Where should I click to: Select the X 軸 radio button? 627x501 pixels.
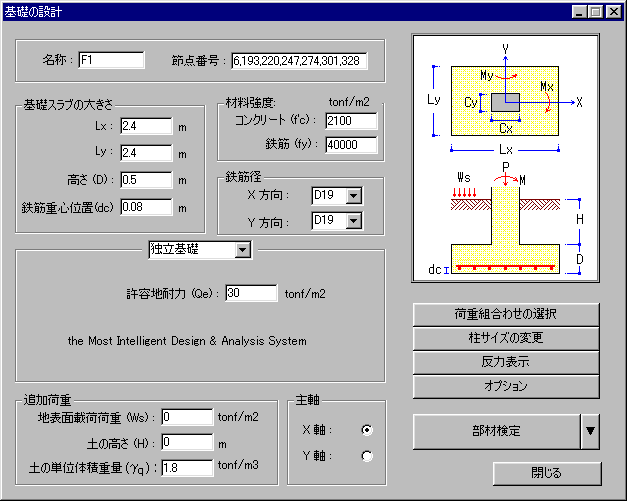pos(367,430)
